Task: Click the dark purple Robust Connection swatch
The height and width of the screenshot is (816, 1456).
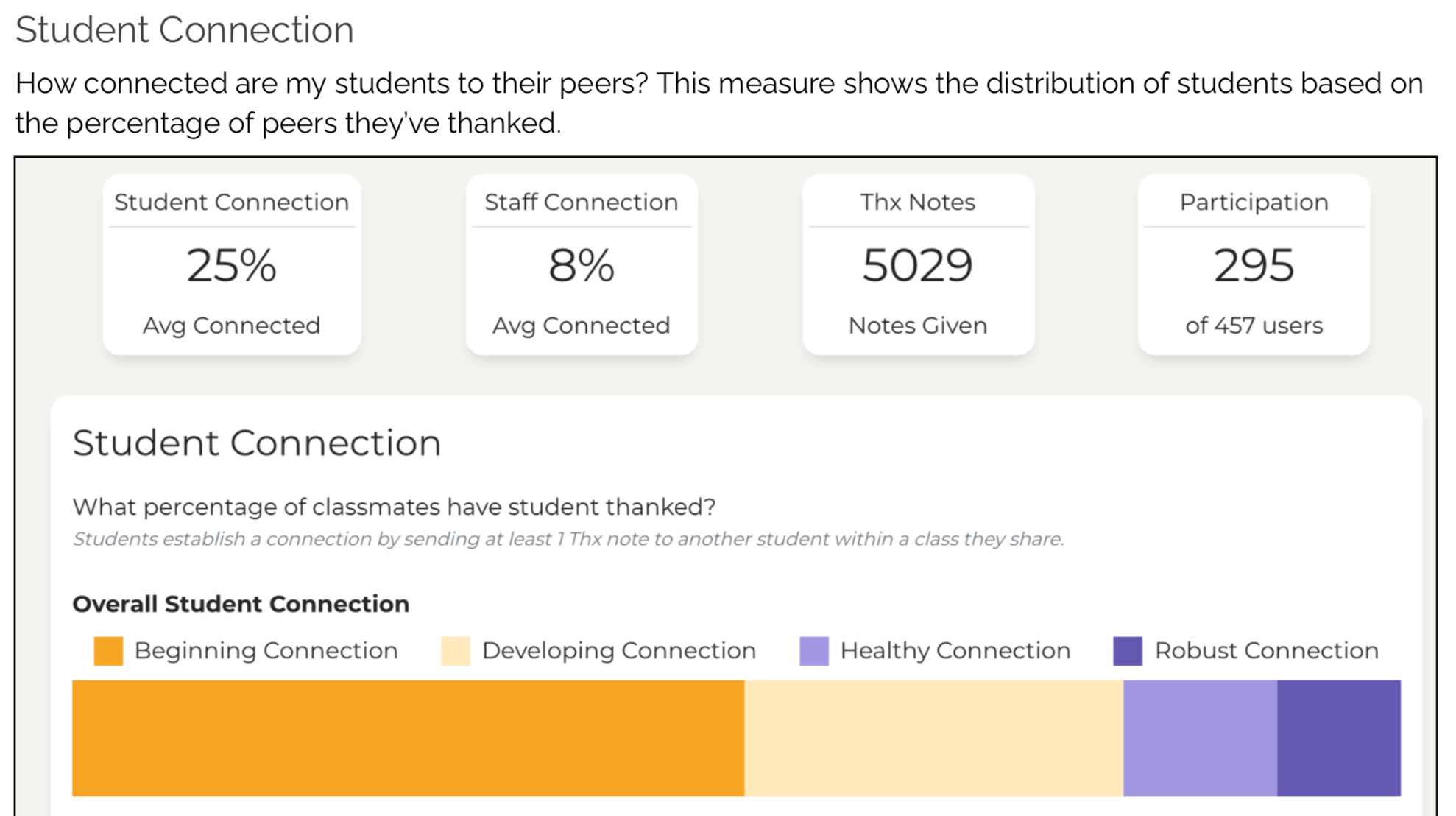Action: pos(1127,651)
